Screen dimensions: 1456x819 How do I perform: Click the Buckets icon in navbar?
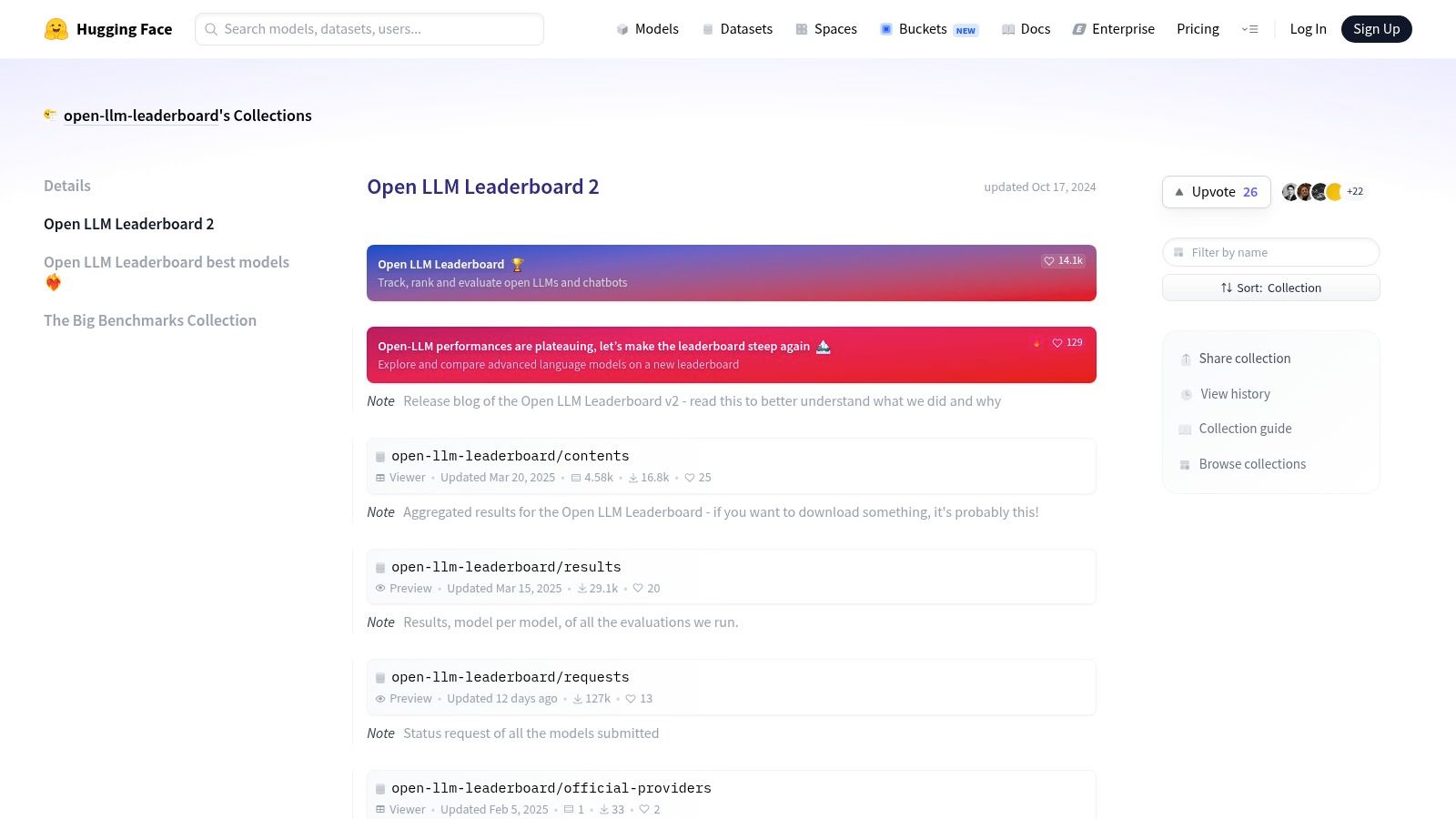886,29
